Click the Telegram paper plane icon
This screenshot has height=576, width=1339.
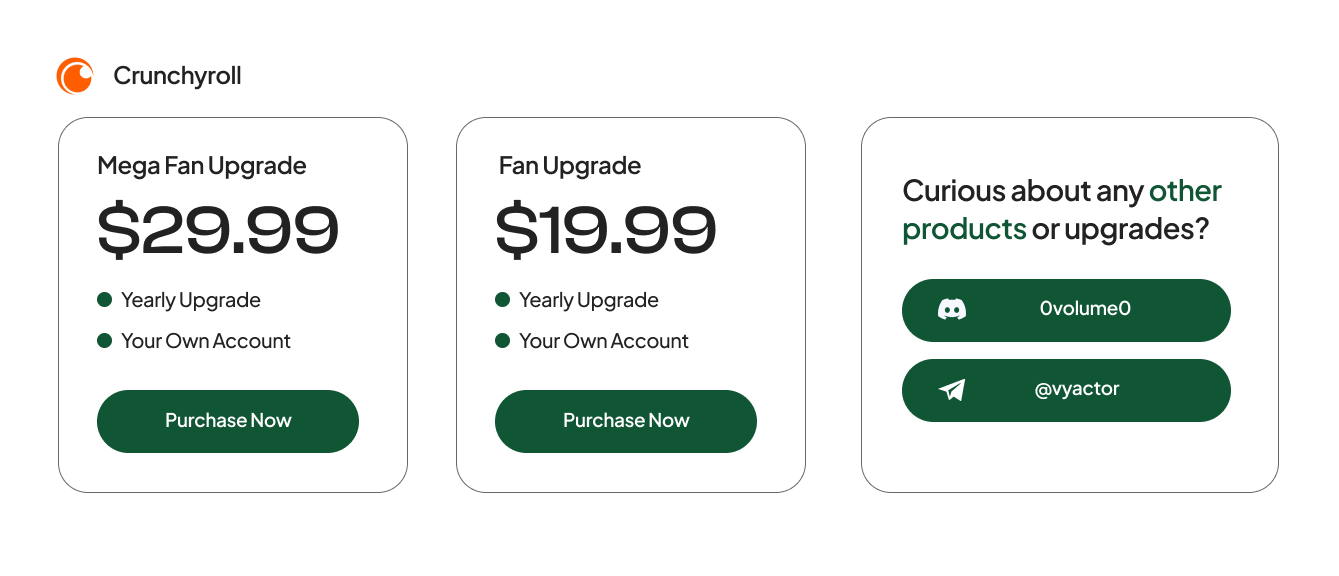(952, 390)
